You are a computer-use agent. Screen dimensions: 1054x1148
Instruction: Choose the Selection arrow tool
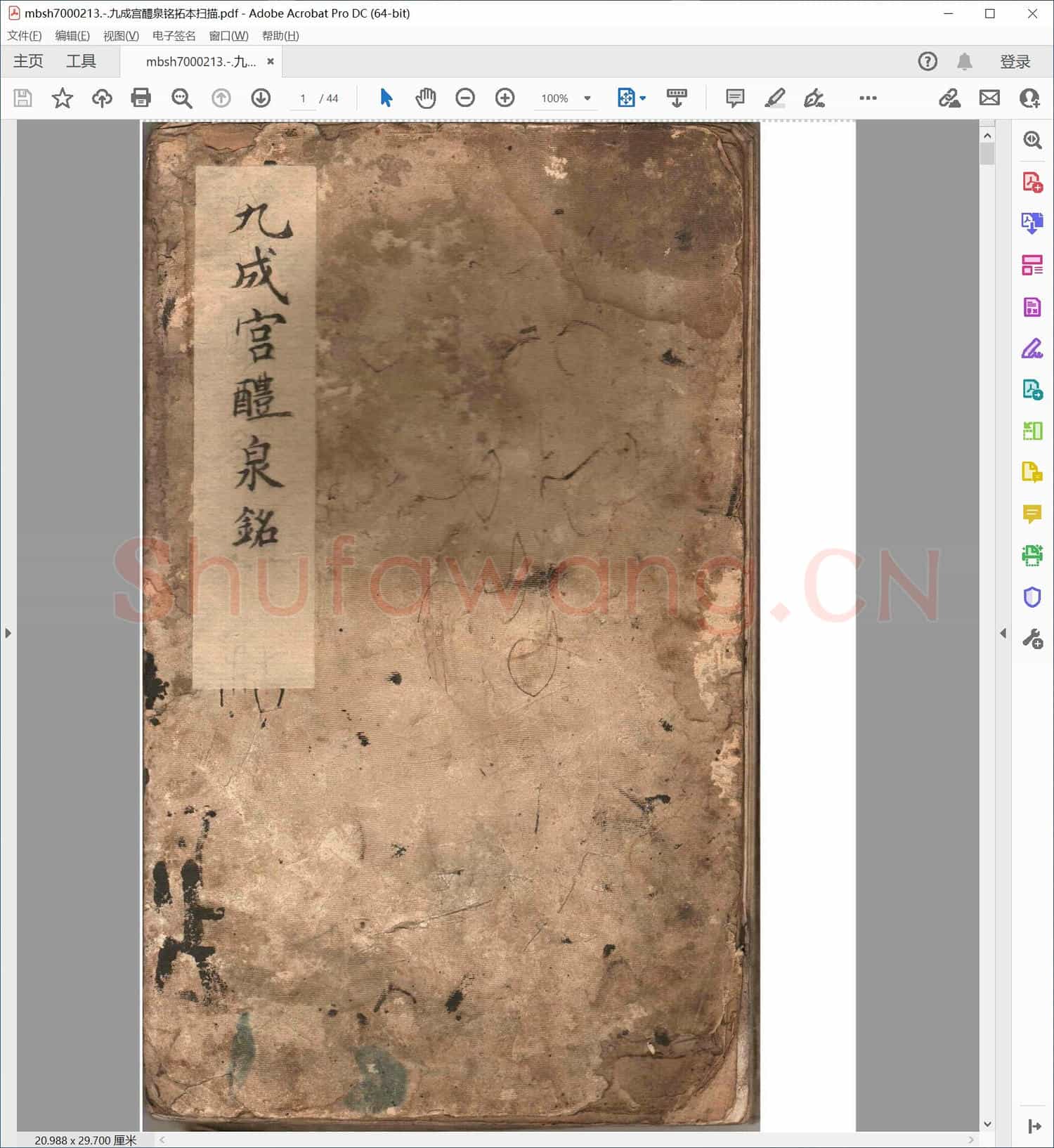(386, 98)
